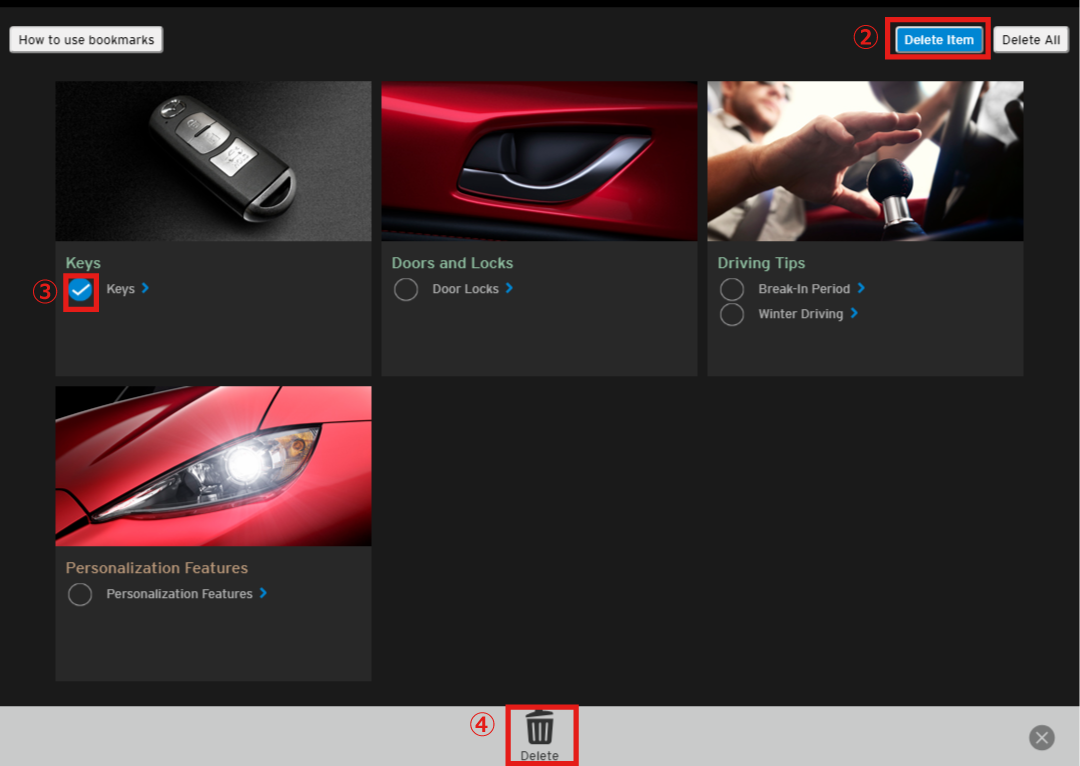Open the key fob thumbnail image

pyautogui.click(x=213, y=161)
